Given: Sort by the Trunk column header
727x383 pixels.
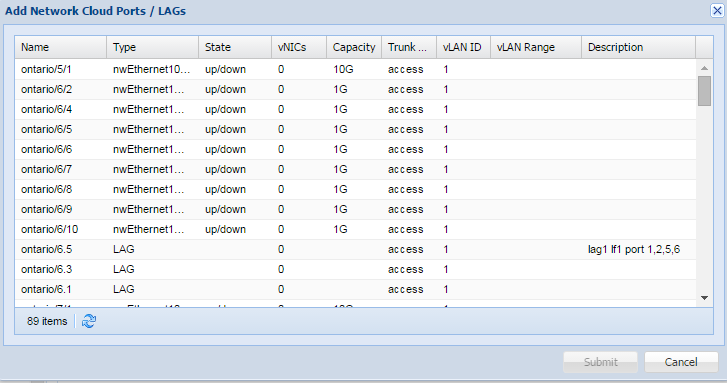Looking at the screenshot, I should (x=409, y=47).
